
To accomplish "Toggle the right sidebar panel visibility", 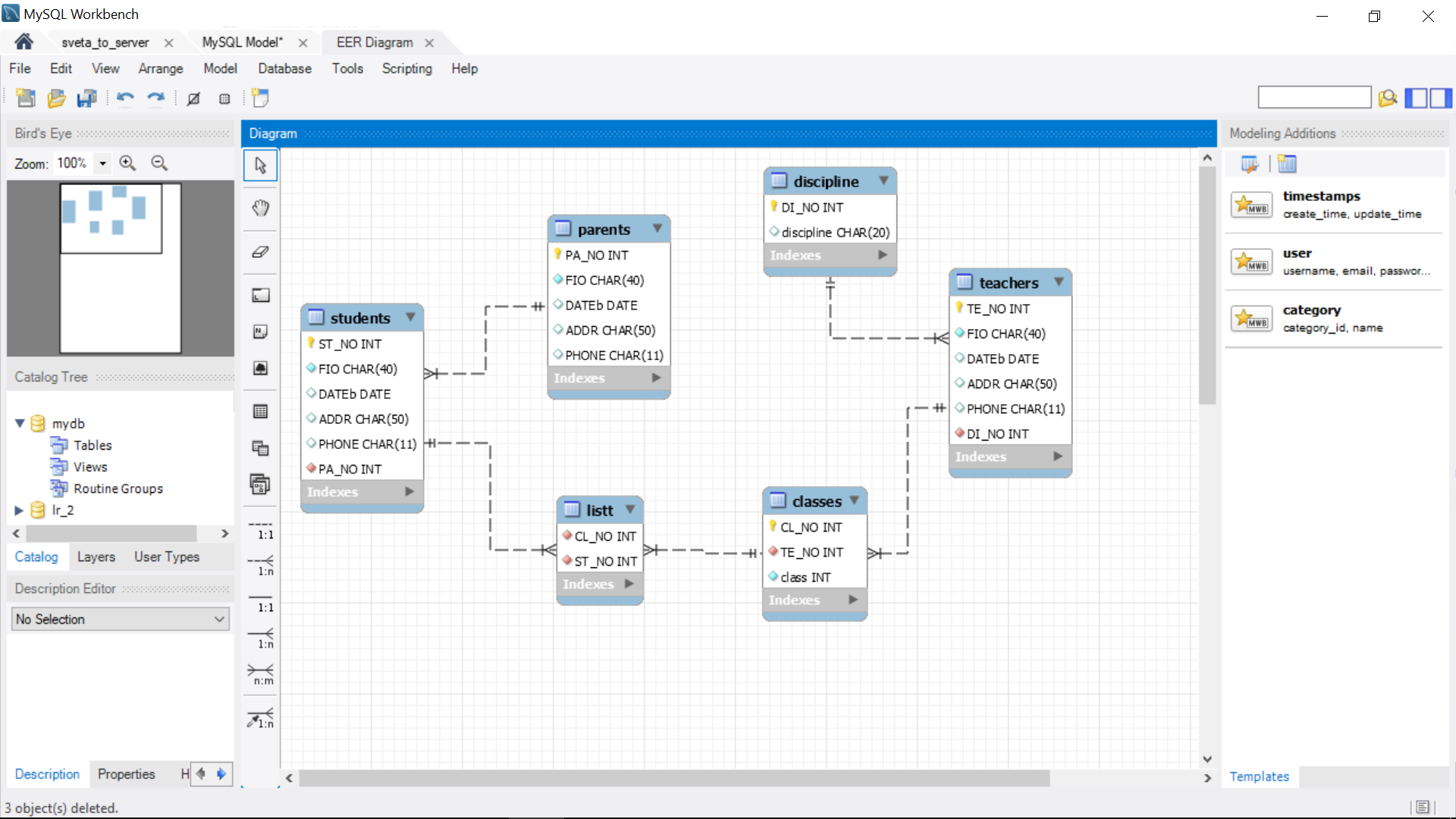I will point(1441,98).
